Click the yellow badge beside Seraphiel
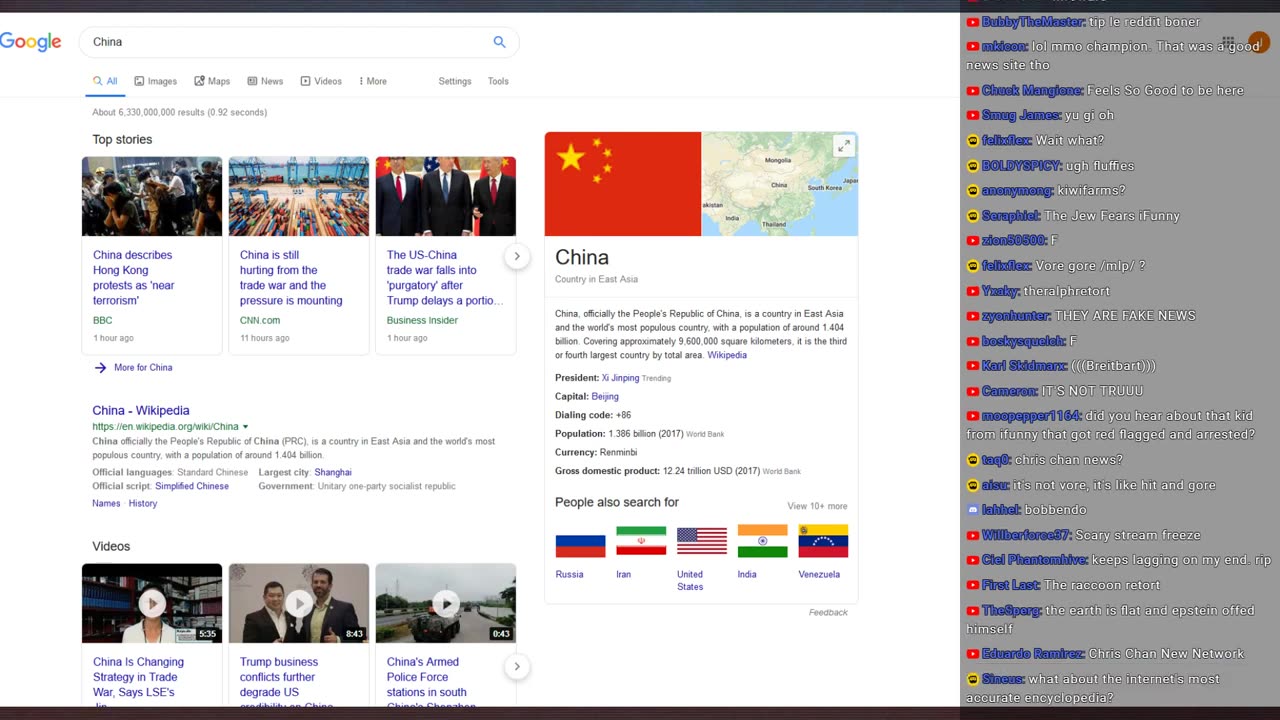 point(973,216)
